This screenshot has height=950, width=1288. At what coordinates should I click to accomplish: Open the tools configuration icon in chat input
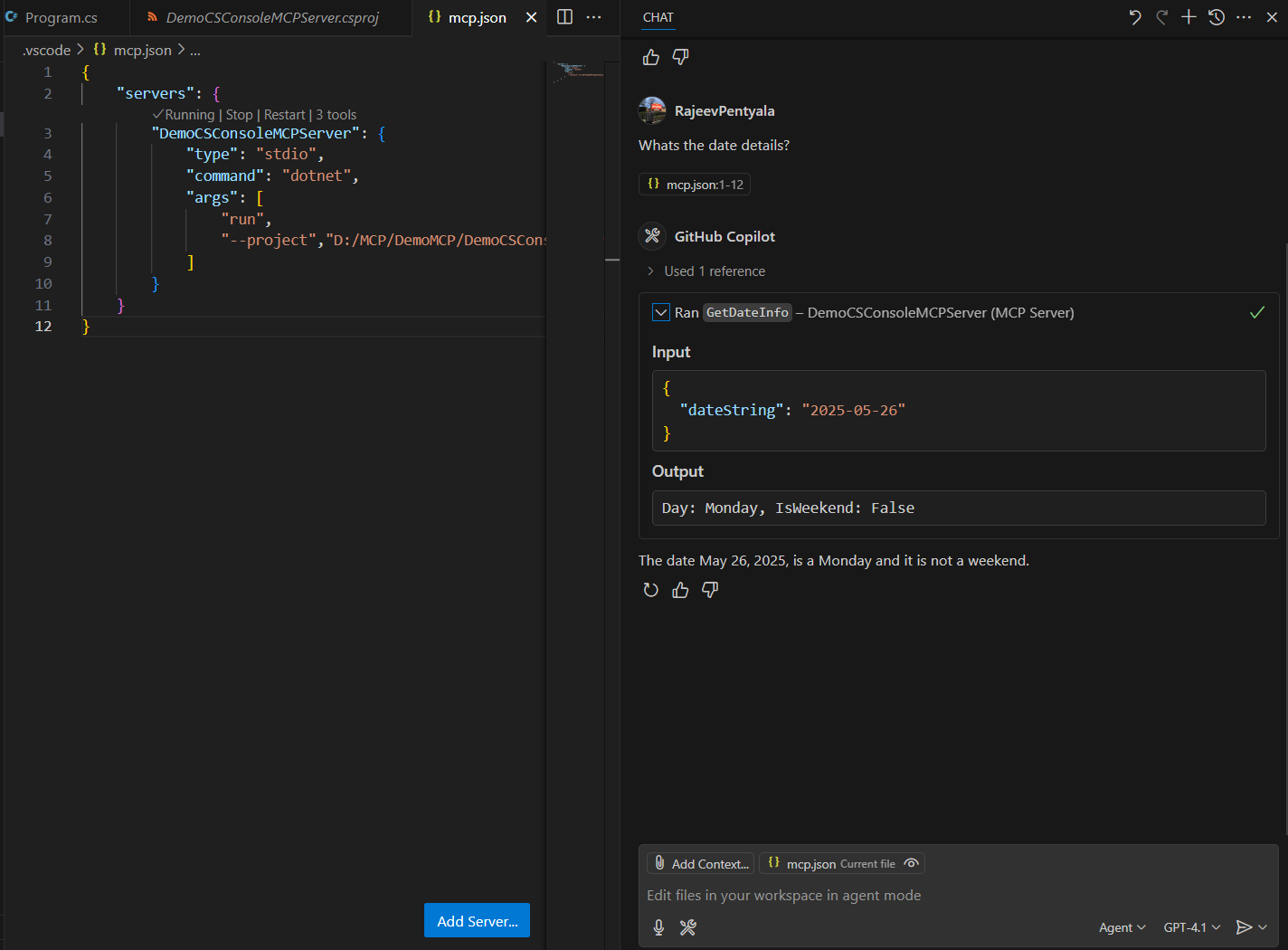pos(688,927)
